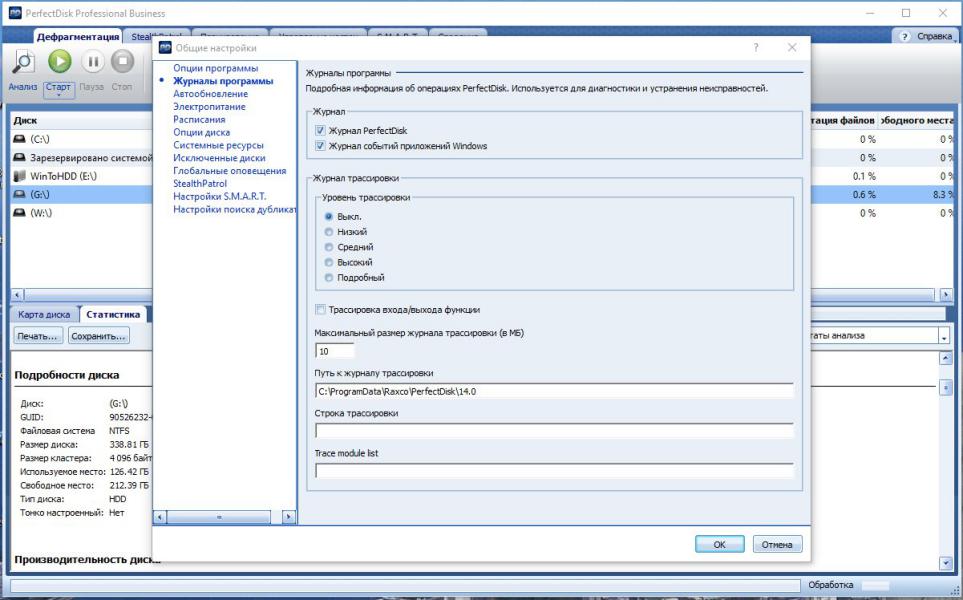963x600 pixels.
Task: Uncheck the Журнал PerfectDisk checkbox
Action: (320, 131)
